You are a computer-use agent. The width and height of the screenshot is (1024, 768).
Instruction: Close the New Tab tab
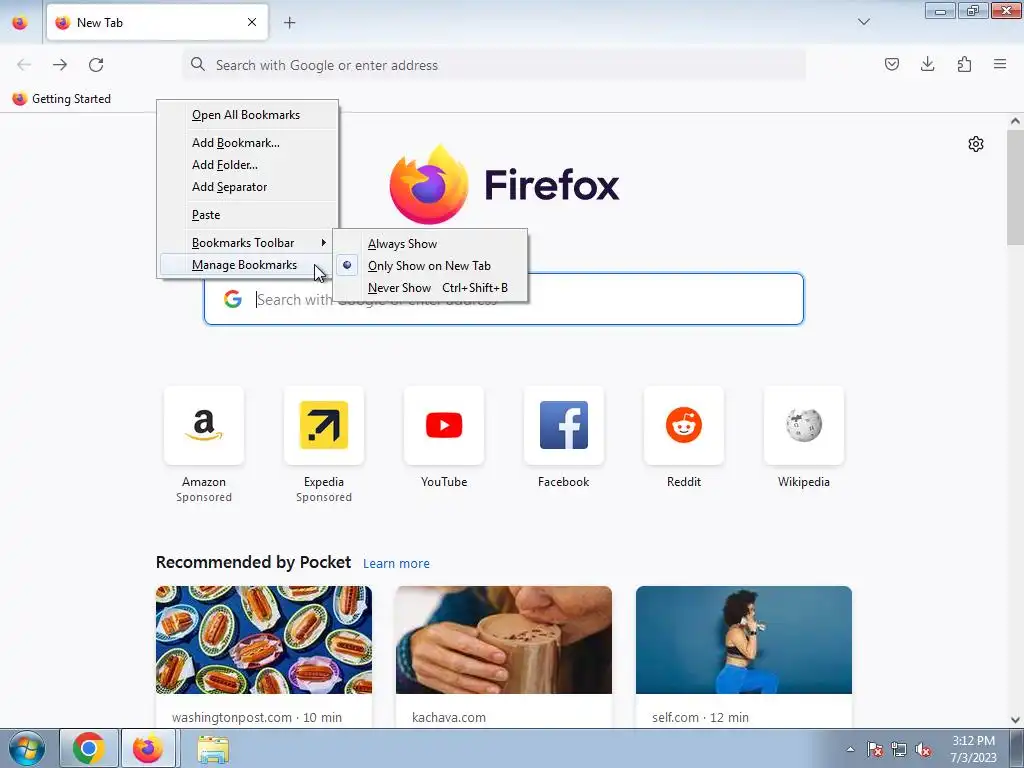252,22
